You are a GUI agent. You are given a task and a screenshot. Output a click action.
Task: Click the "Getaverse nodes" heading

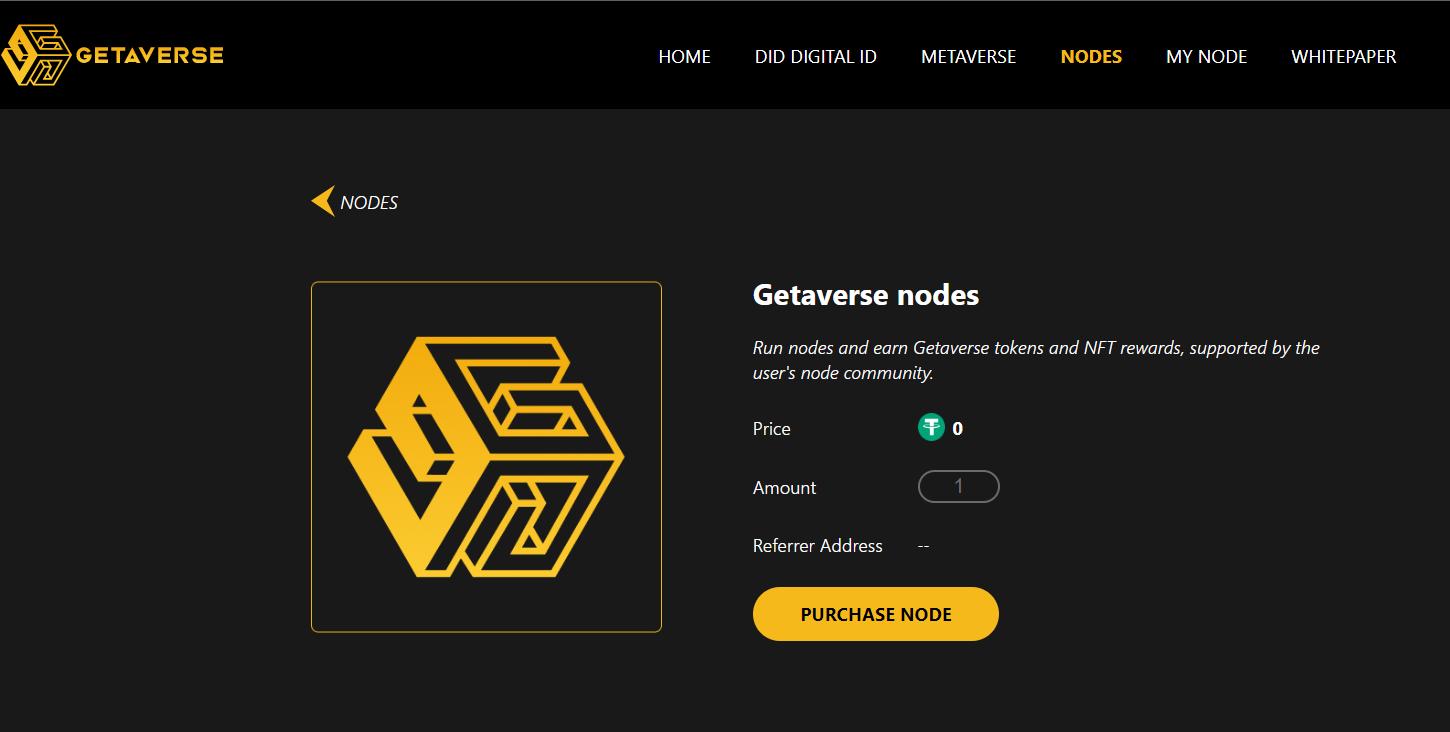tap(865, 295)
